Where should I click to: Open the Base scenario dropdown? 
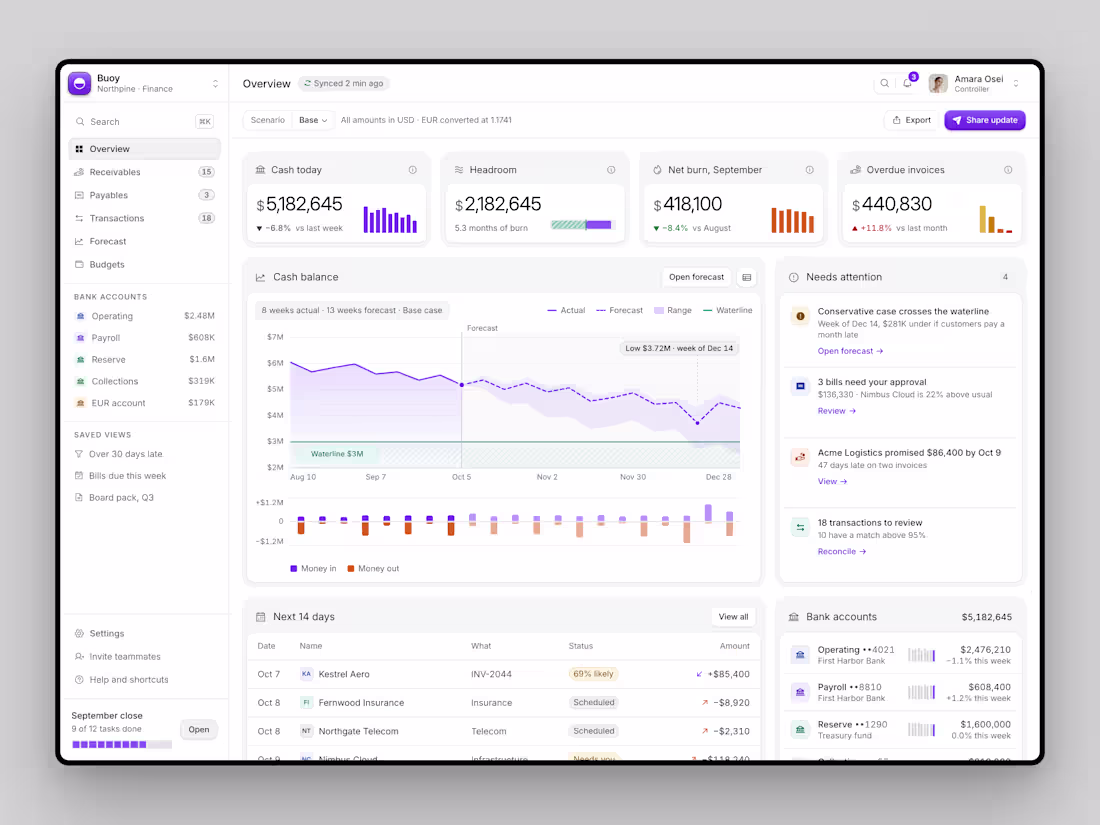tap(313, 121)
